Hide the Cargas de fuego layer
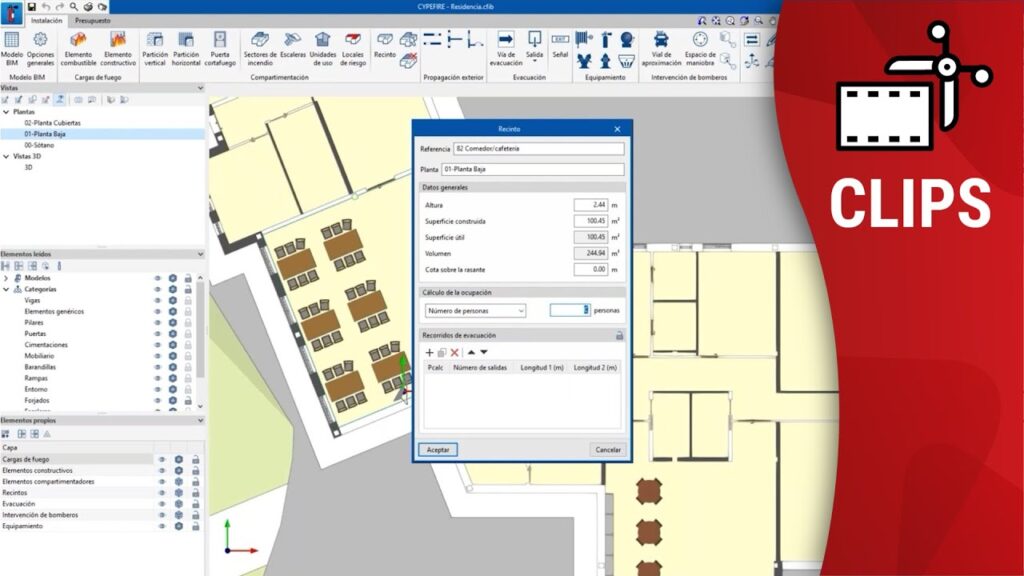 pyautogui.click(x=161, y=459)
